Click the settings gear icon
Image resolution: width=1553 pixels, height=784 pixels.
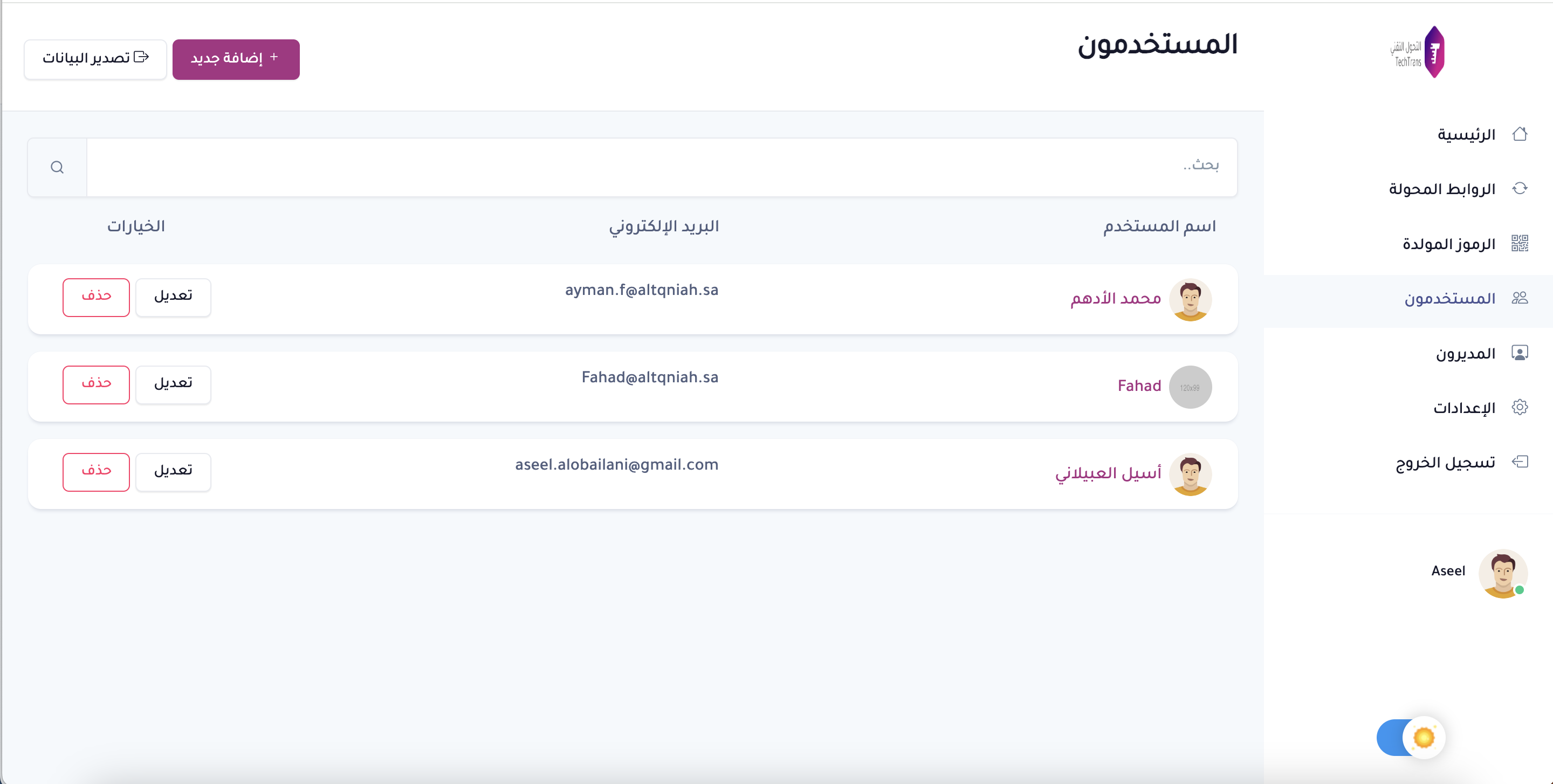[x=1519, y=407]
